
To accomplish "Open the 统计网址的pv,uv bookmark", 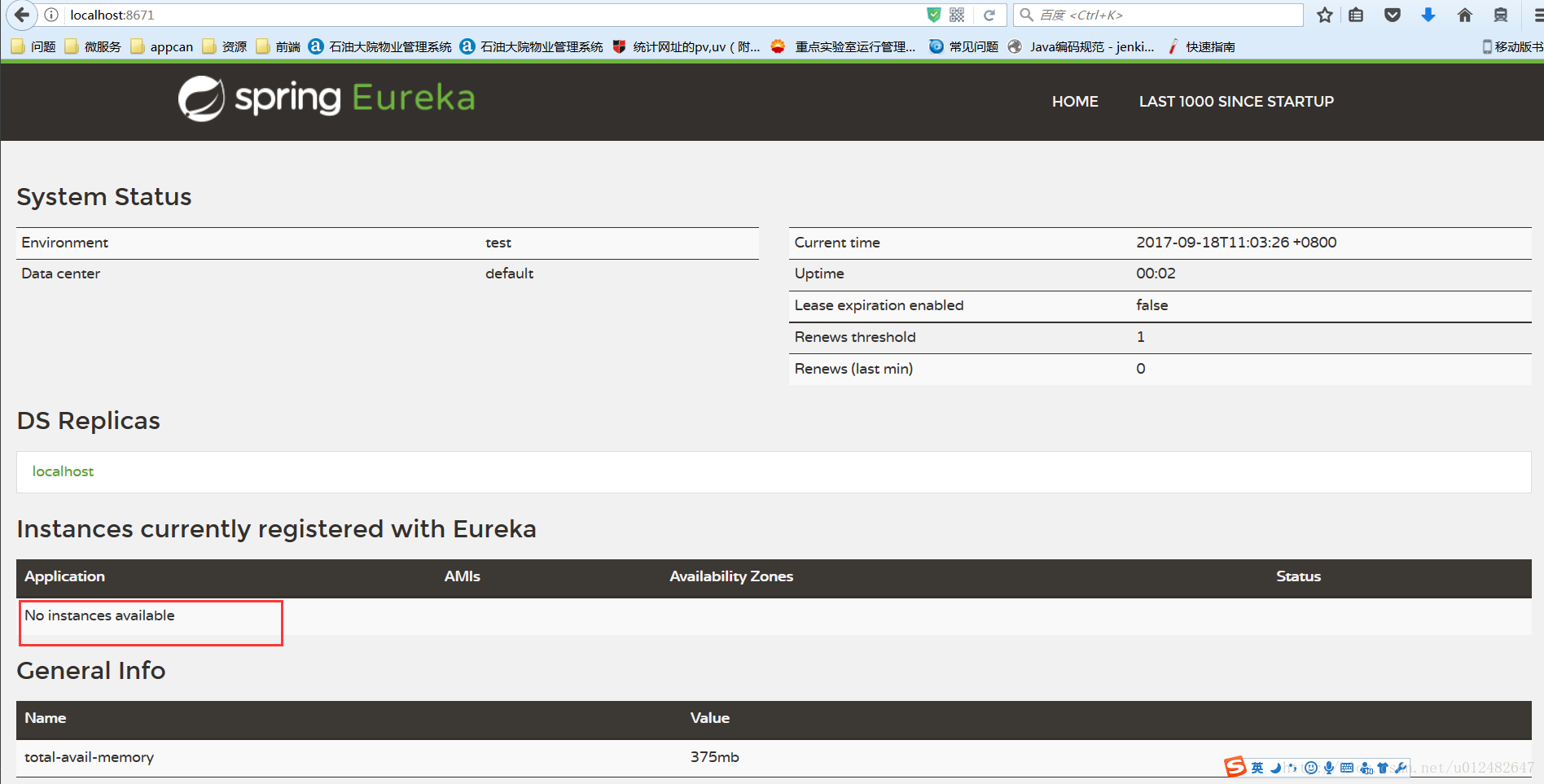I will click(x=686, y=46).
